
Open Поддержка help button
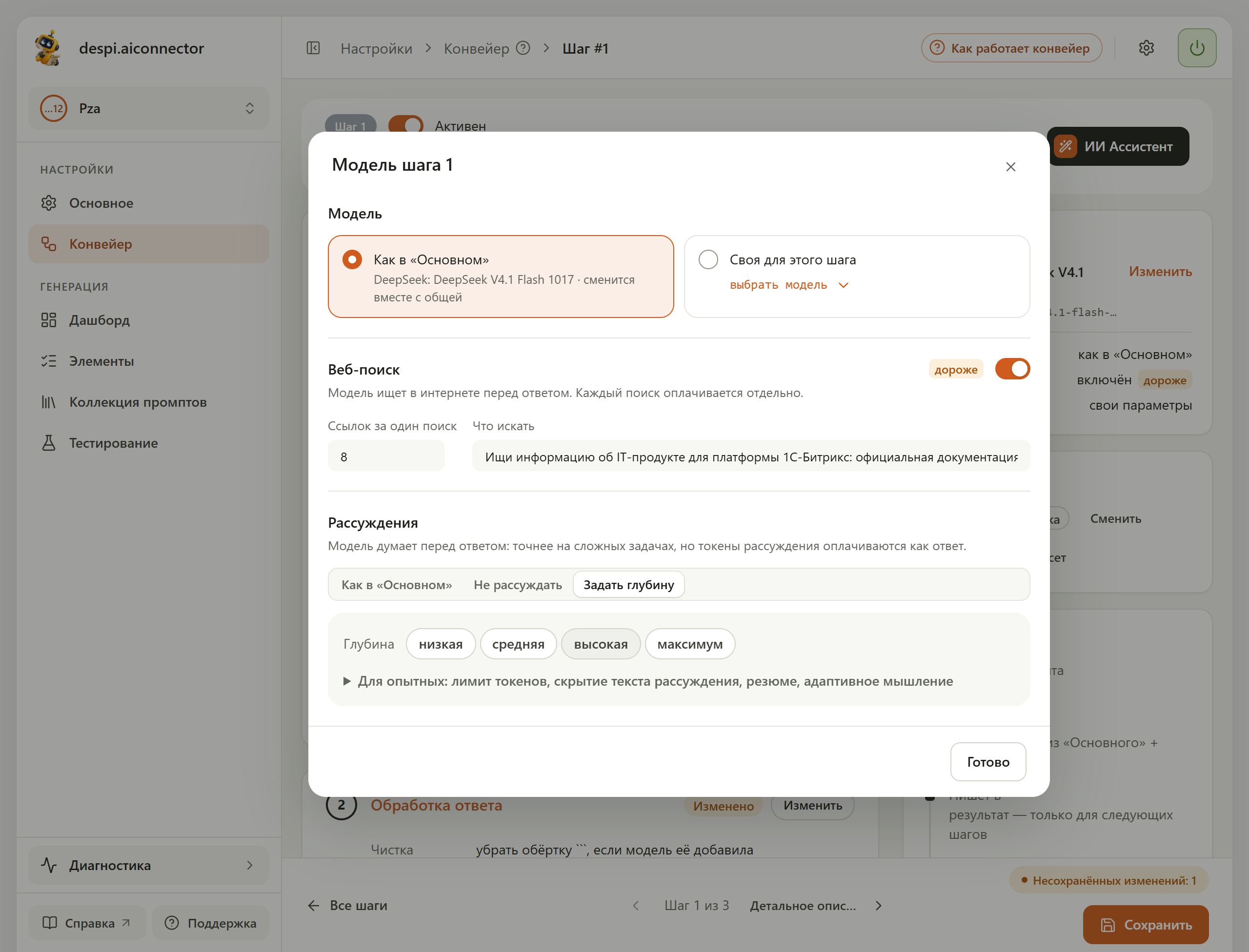210,923
